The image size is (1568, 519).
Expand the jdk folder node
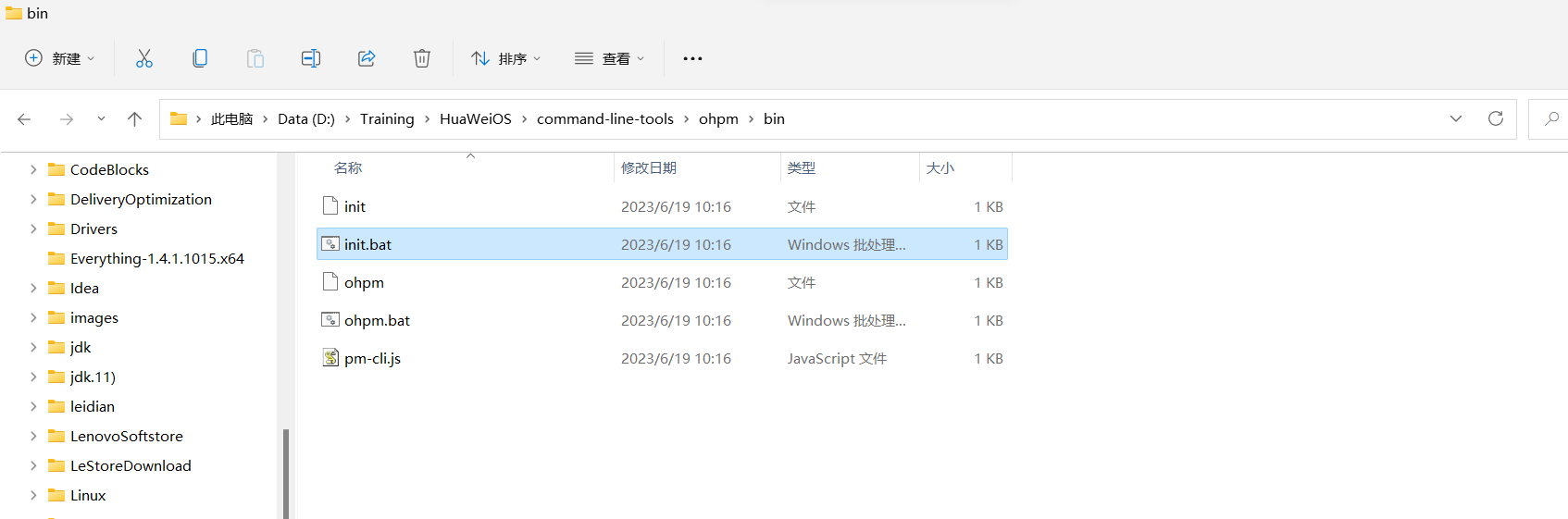click(x=33, y=347)
